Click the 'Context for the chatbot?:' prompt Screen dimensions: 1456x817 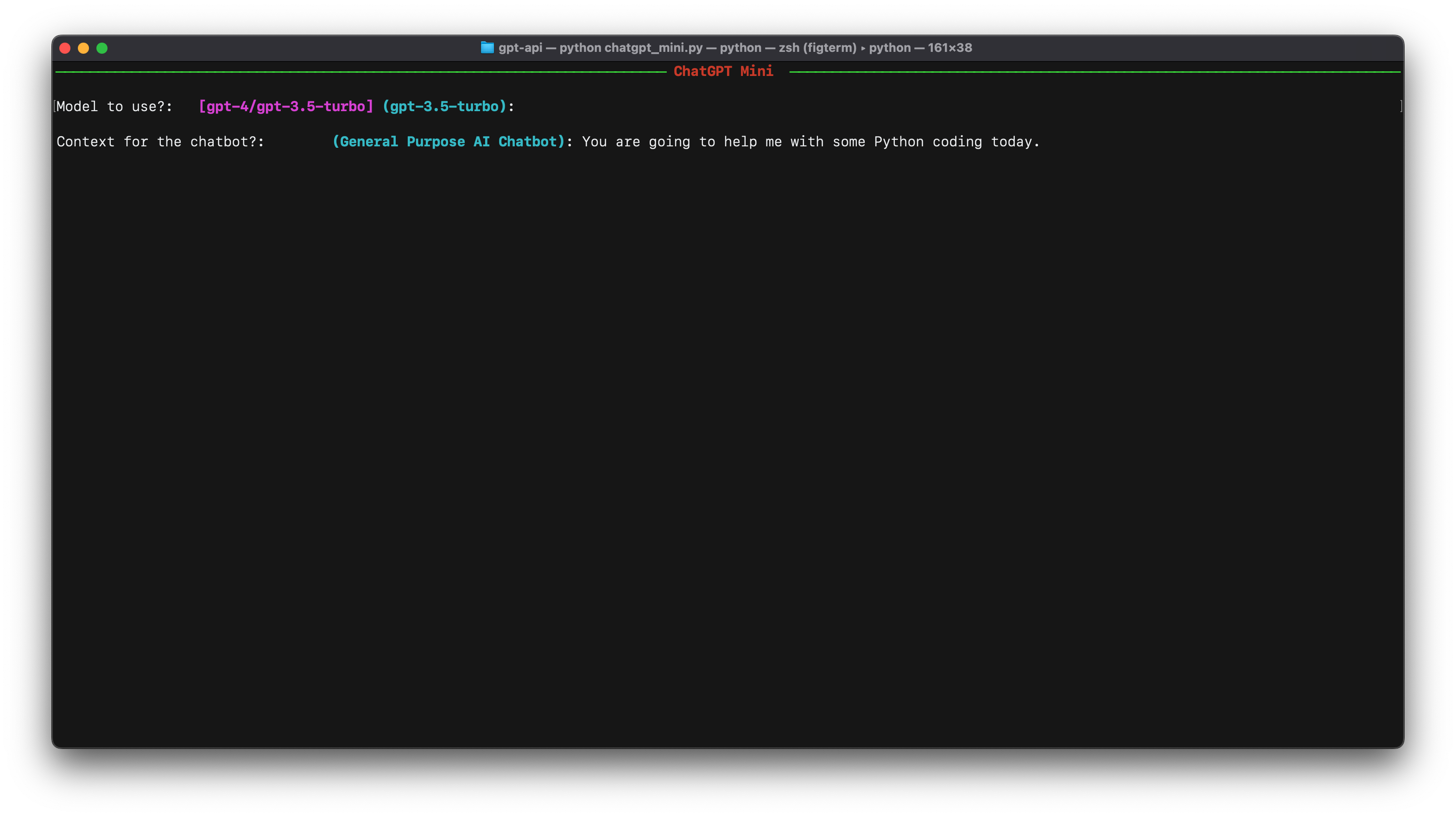coord(160,141)
